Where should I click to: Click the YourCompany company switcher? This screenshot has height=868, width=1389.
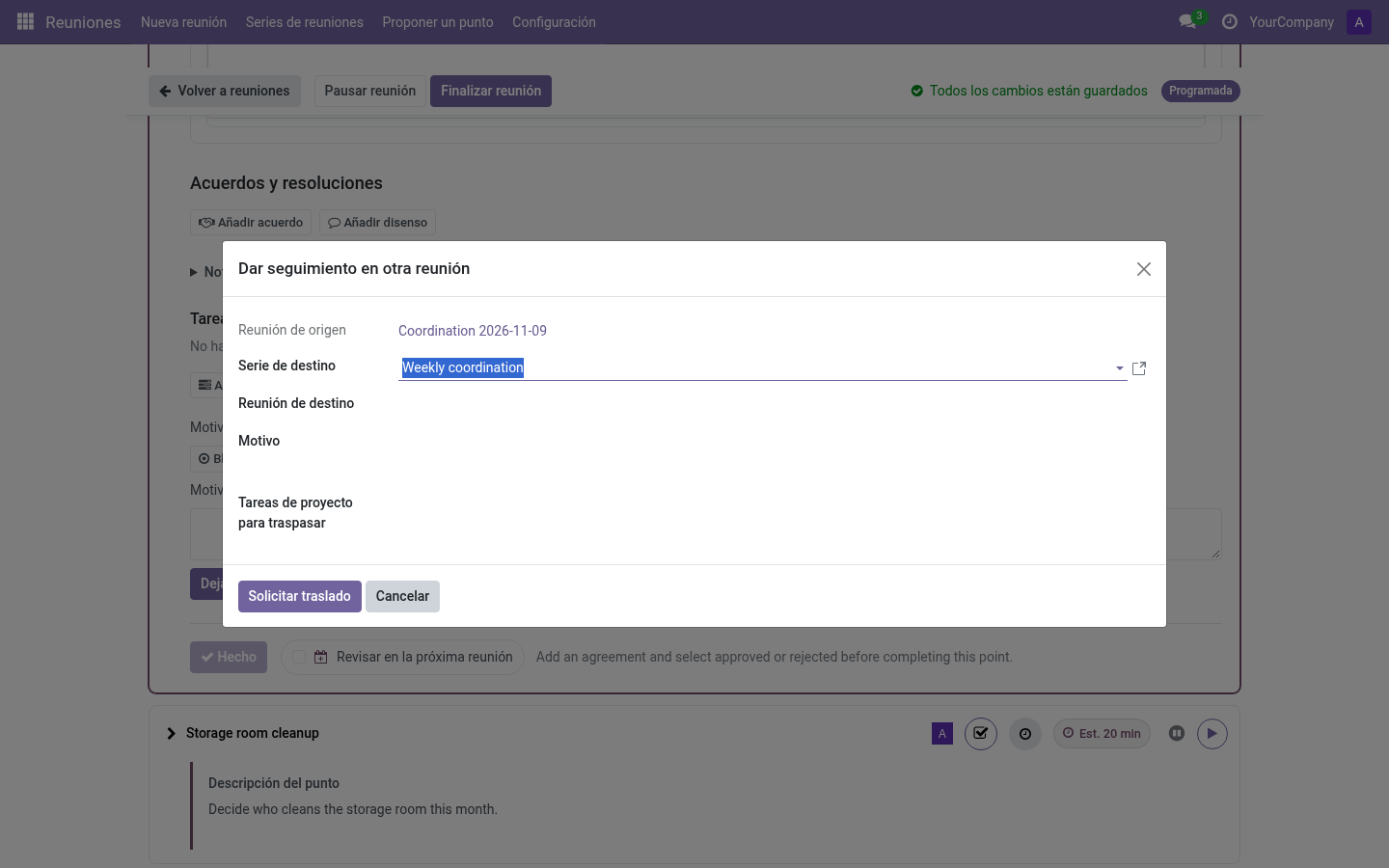1292,22
